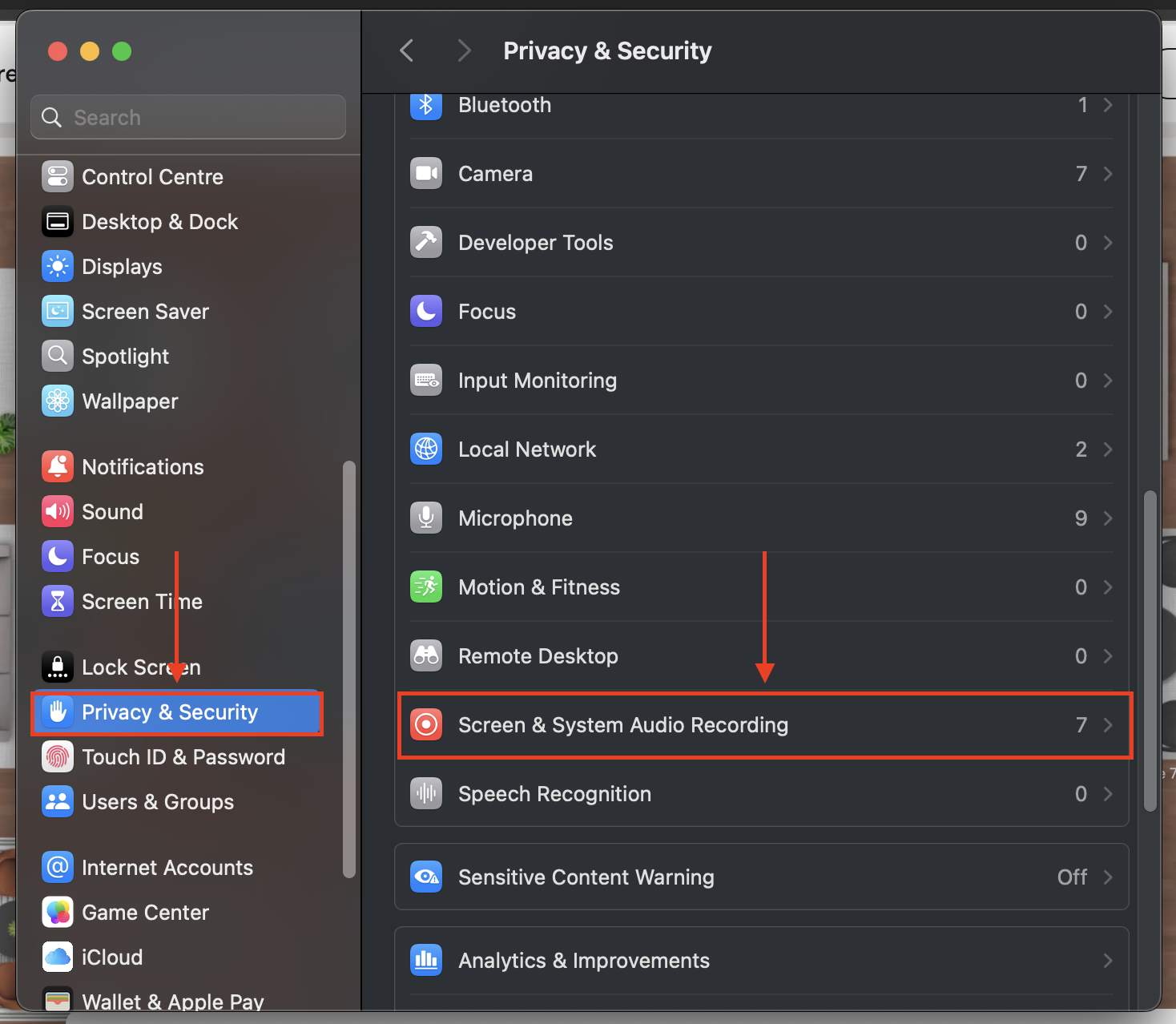Click the Camera privacy icon
This screenshot has width=1176, height=1024.
(426, 174)
